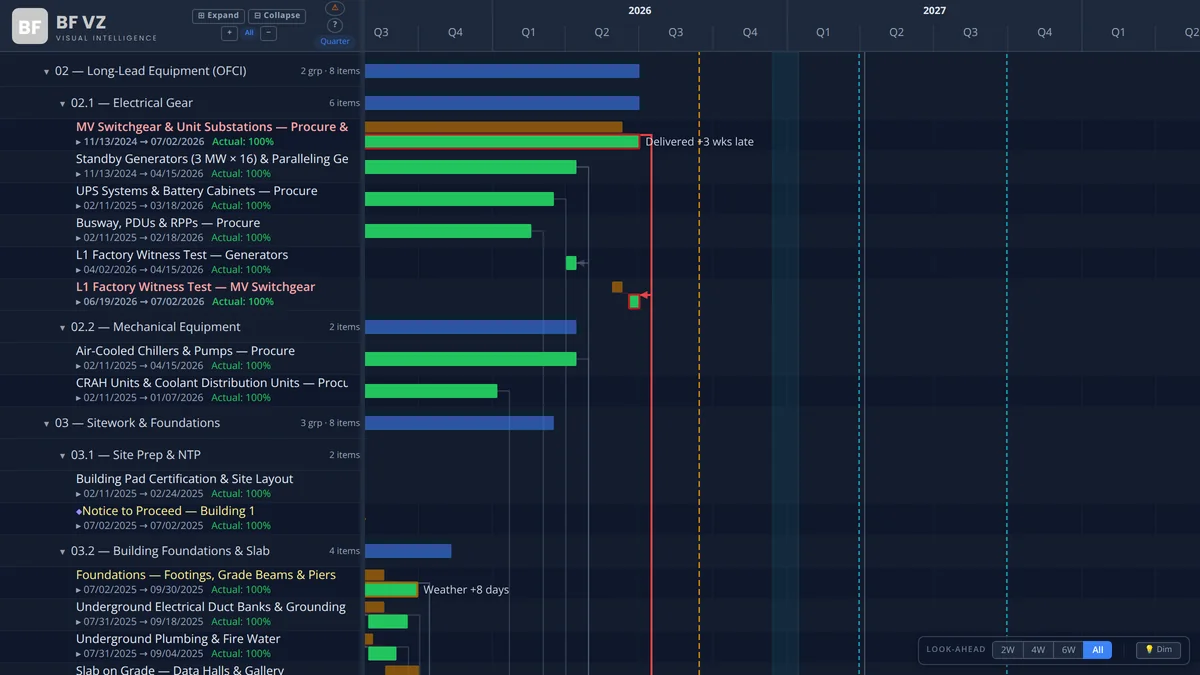This screenshot has height=675, width=1200.
Task: Open the question mark help icon
Action: 335,25
